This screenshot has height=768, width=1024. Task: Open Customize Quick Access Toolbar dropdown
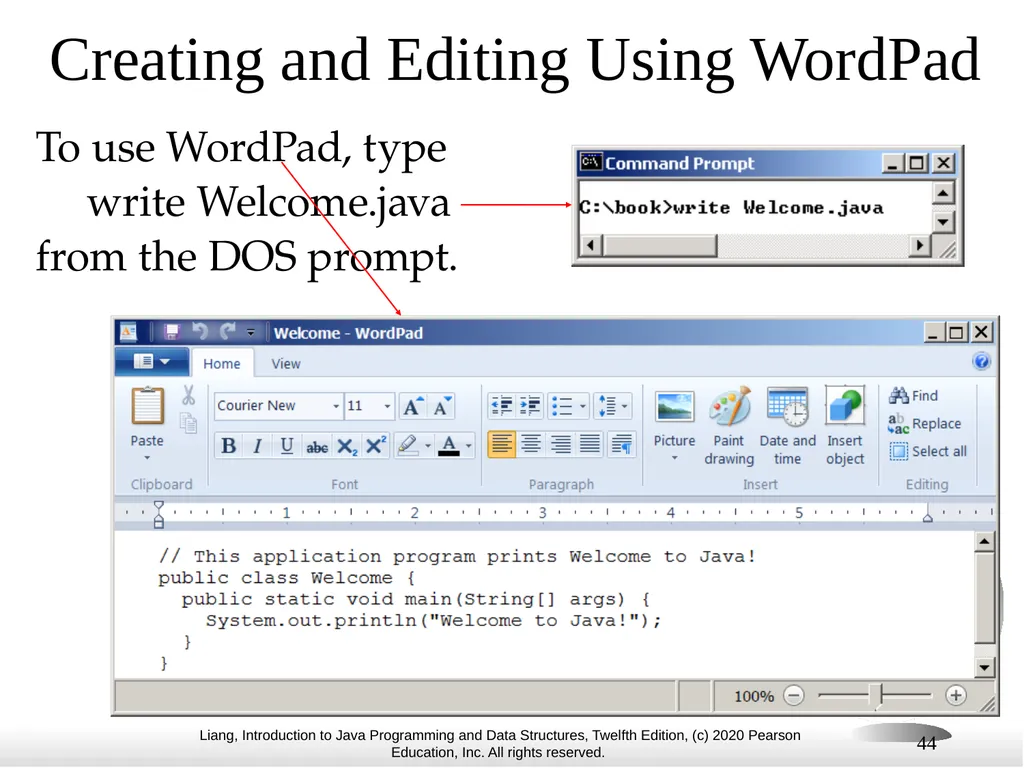[251, 332]
